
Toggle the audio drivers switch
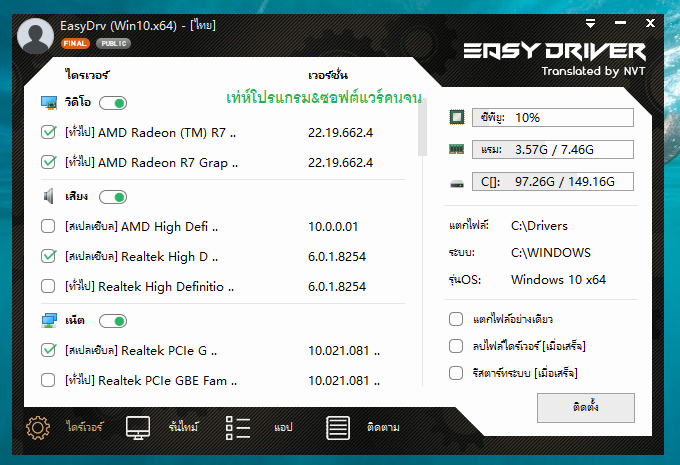coord(113,197)
